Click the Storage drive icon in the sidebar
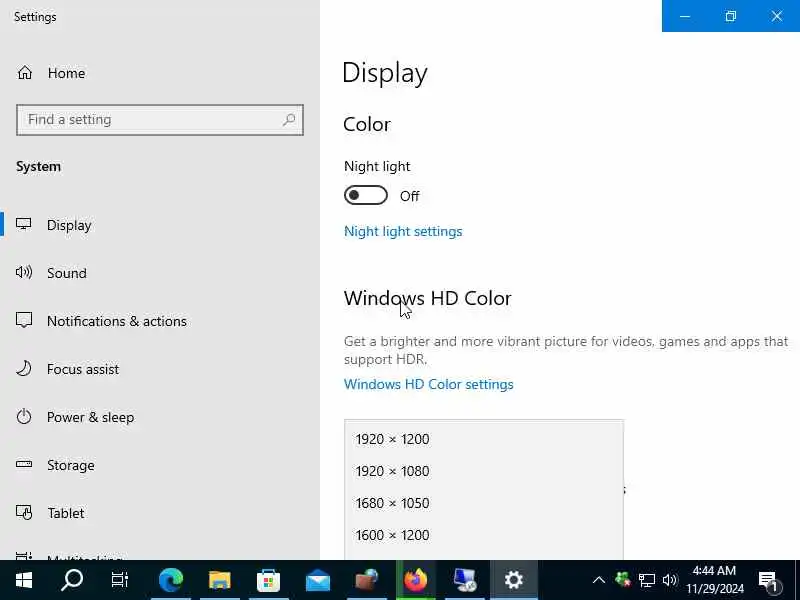This screenshot has height=600, width=800. tap(24, 464)
